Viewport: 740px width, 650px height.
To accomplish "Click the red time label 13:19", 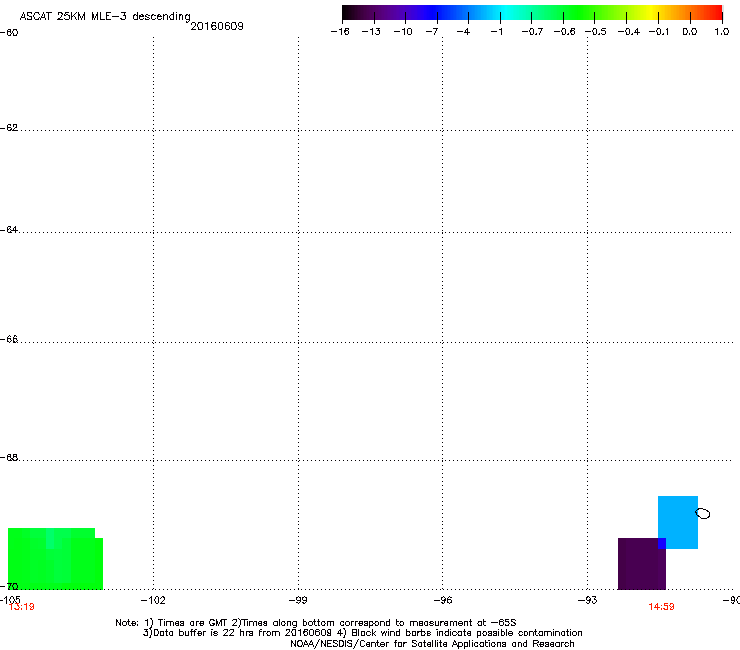I will pos(22,607).
